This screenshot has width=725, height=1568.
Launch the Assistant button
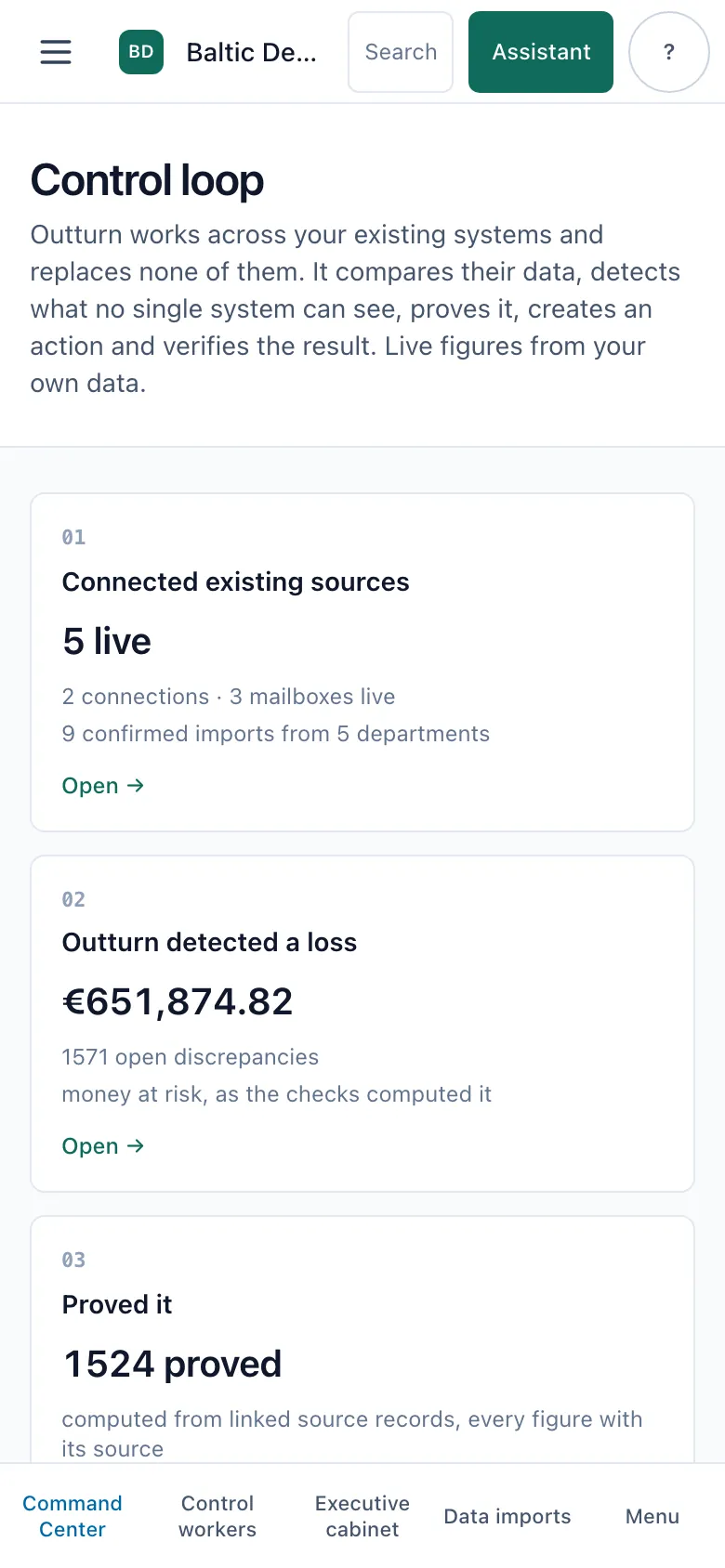click(x=541, y=52)
